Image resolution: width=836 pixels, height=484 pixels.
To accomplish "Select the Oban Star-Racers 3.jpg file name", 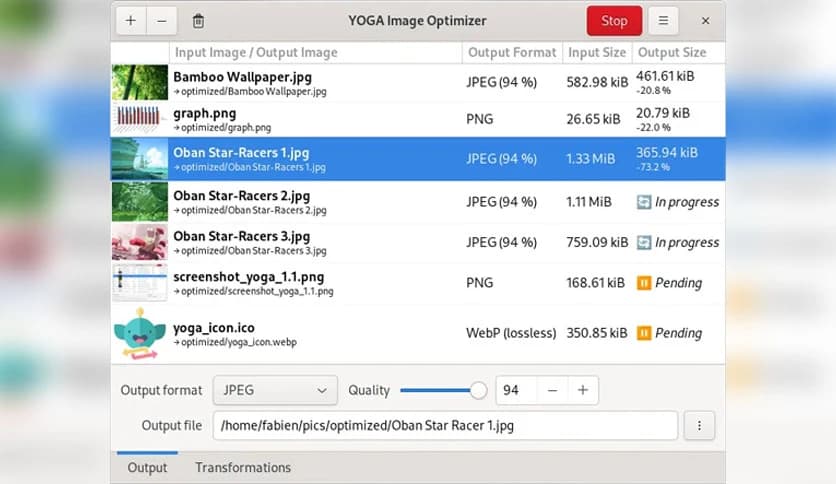I will coord(242,236).
